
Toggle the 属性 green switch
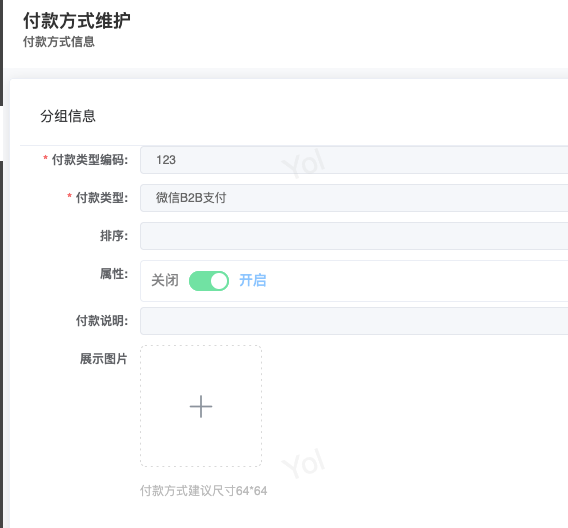pyautogui.click(x=209, y=281)
